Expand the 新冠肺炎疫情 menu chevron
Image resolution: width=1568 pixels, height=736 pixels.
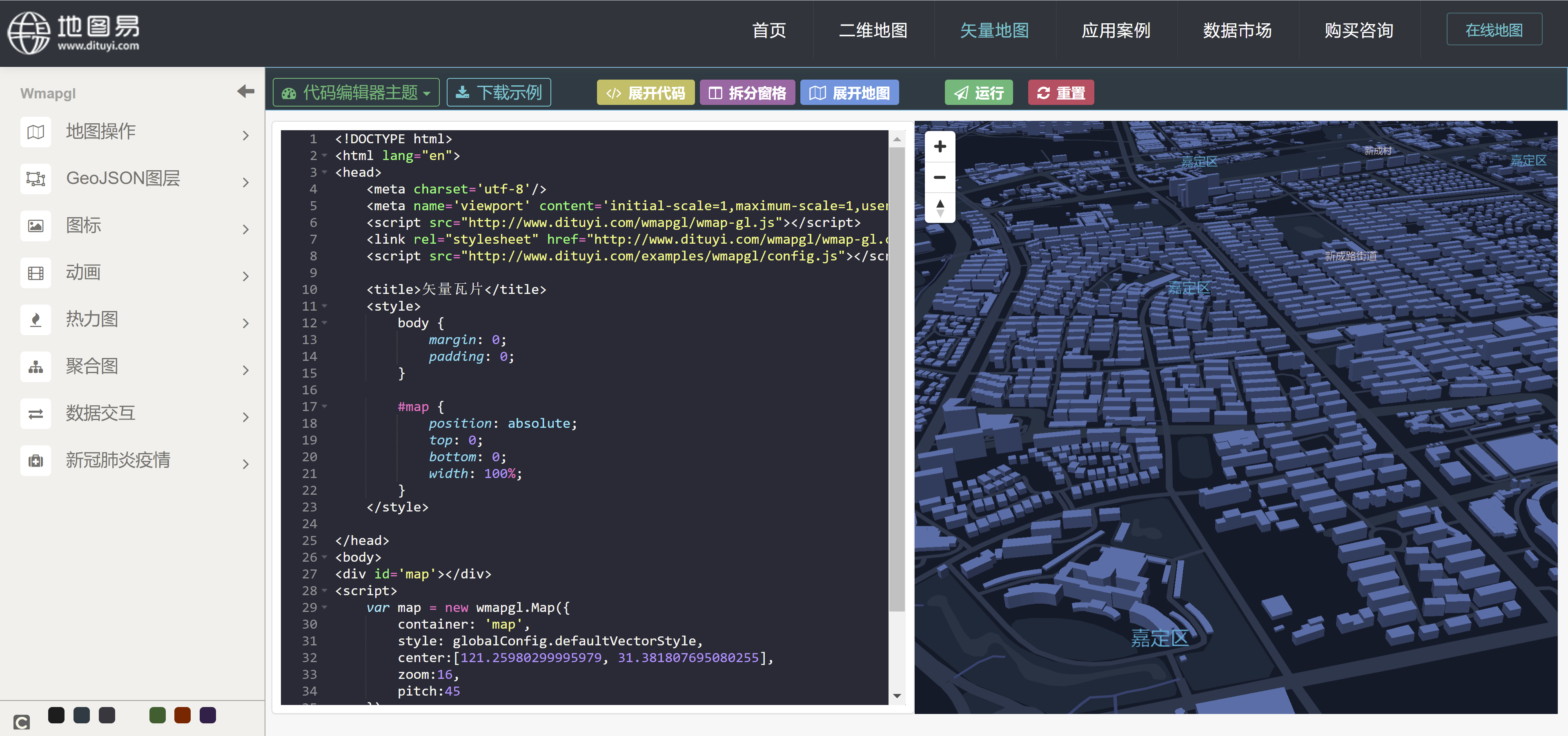click(x=246, y=463)
